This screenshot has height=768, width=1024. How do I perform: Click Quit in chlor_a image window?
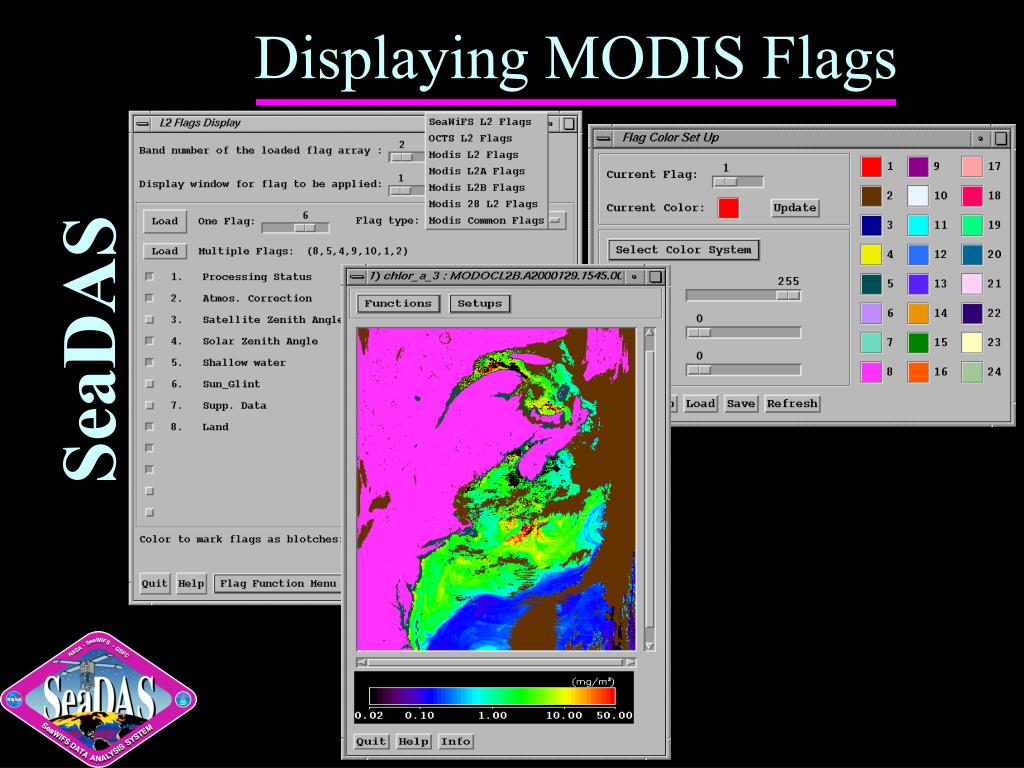coord(371,742)
